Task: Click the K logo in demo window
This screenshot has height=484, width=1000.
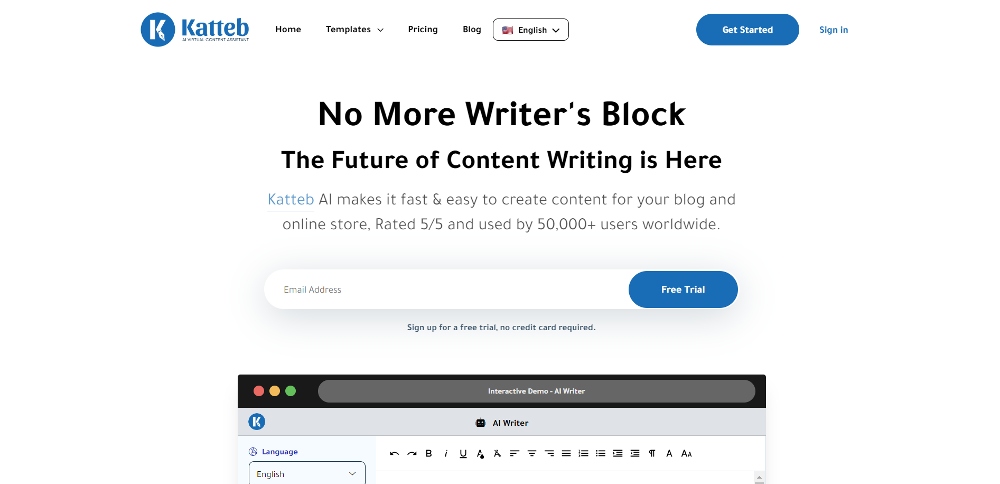Action: tap(256, 422)
